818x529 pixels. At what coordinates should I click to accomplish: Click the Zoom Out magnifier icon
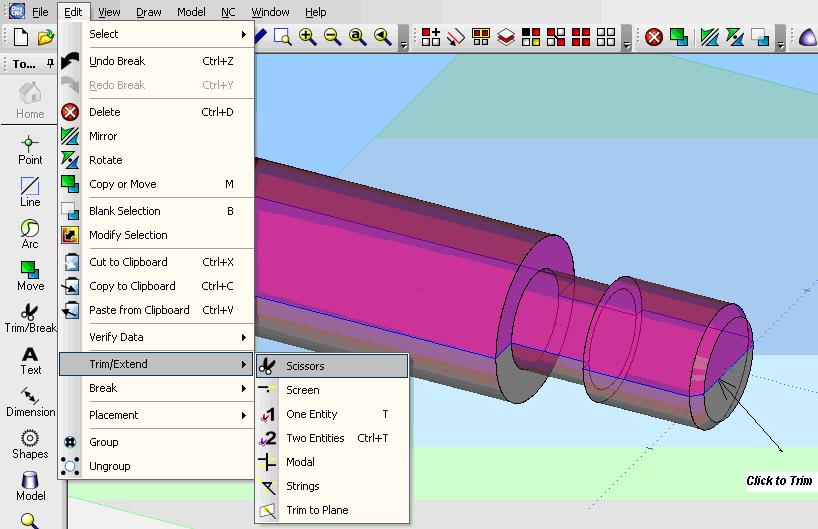tap(332, 37)
